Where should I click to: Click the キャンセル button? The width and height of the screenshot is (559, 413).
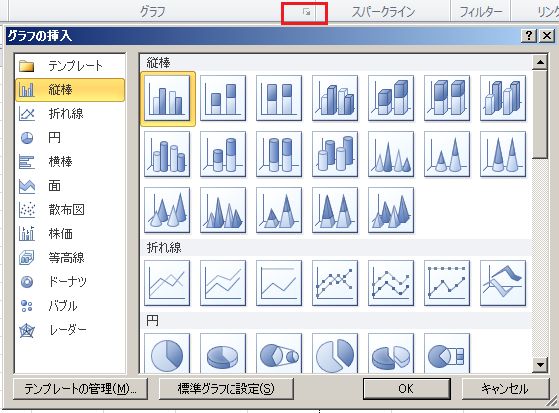(x=505, y=389)
